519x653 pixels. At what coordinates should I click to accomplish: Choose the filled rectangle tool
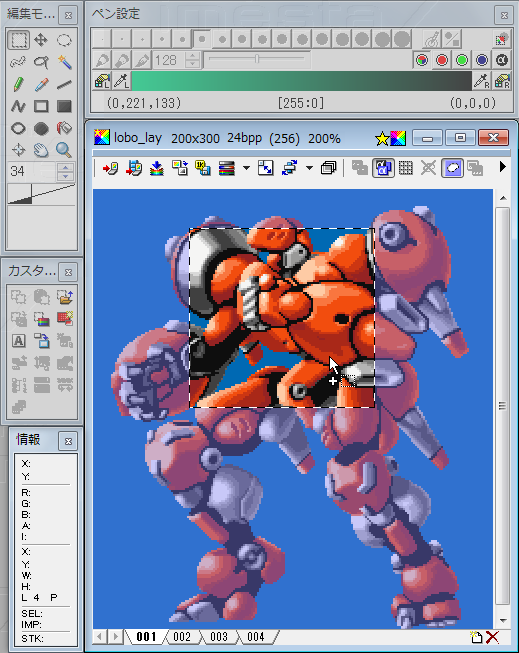pos(64,106)
